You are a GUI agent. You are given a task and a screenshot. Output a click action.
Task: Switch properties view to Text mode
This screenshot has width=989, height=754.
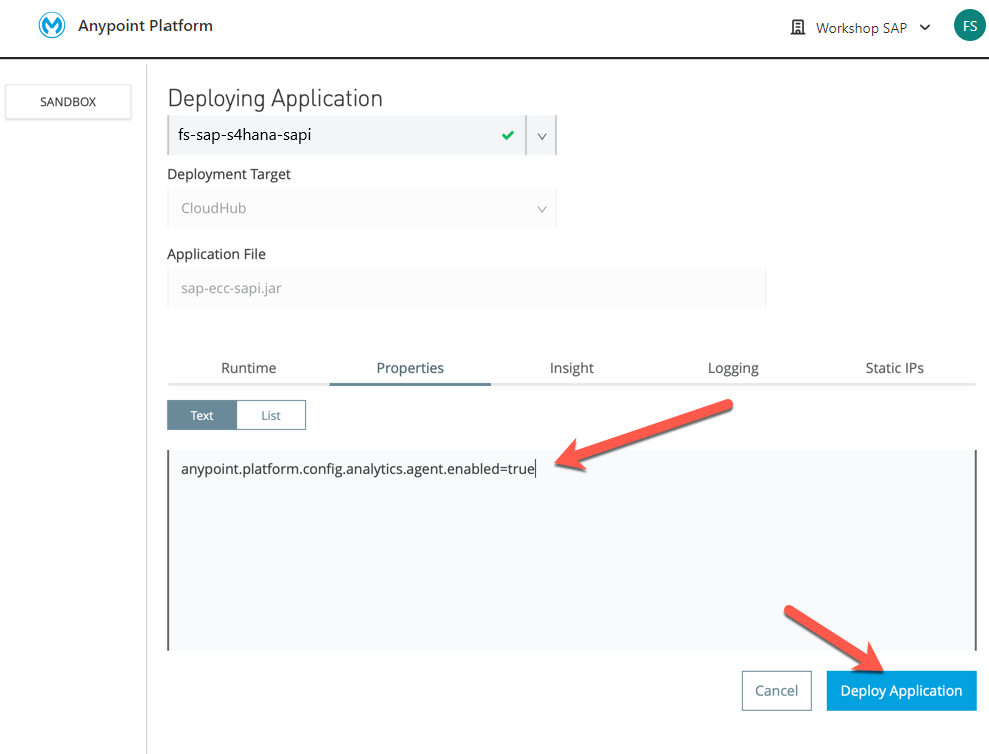[202, 415]
